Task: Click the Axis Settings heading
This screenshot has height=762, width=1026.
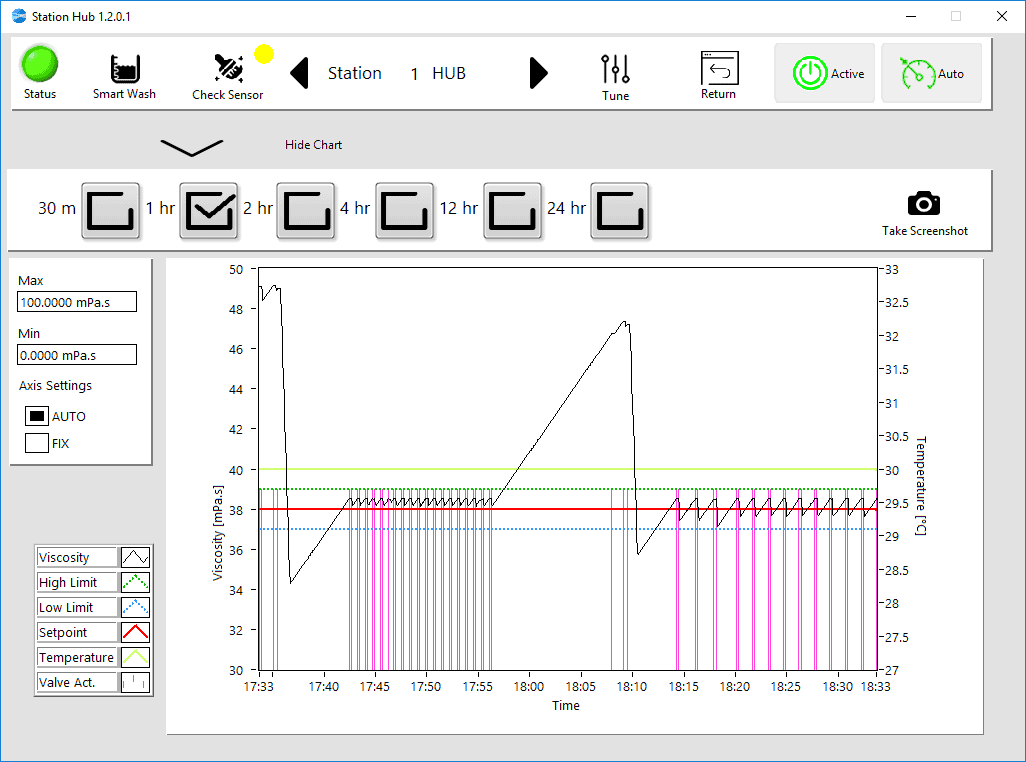Action: pos(56,385)
